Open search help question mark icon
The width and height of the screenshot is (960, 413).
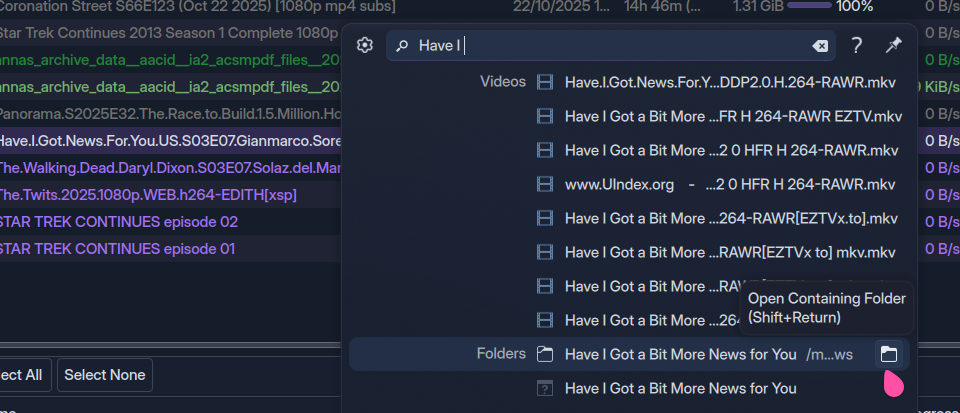(857, 46)
